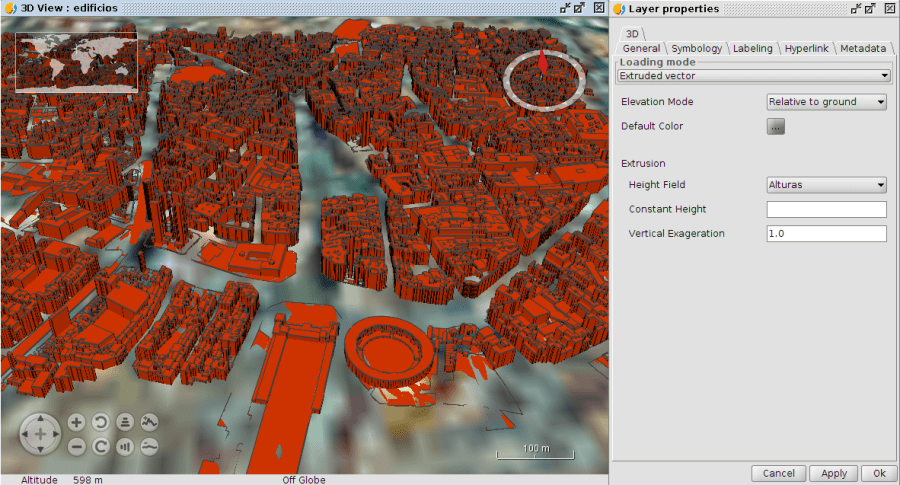Image resolution: width=900 pixels, height=485 pixels.
Task: Click the flat terrain button
Action: (150, 447)
